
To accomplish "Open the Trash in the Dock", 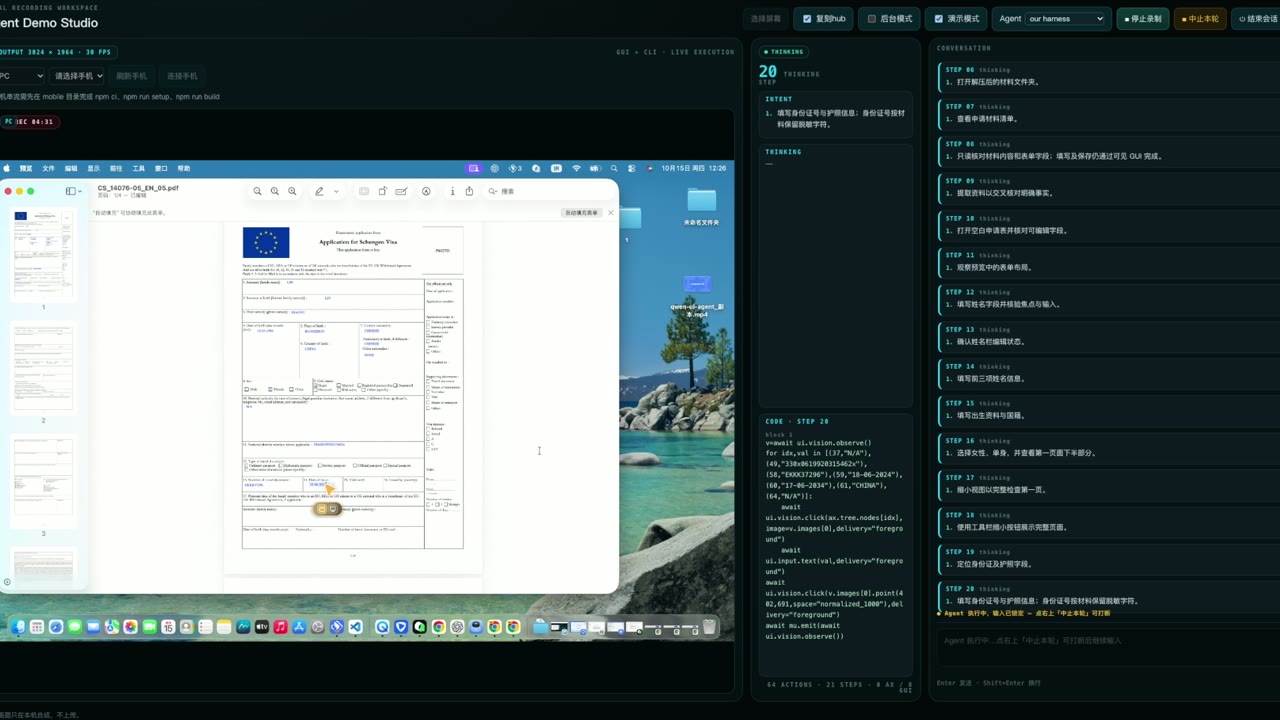I will (709, 627).
